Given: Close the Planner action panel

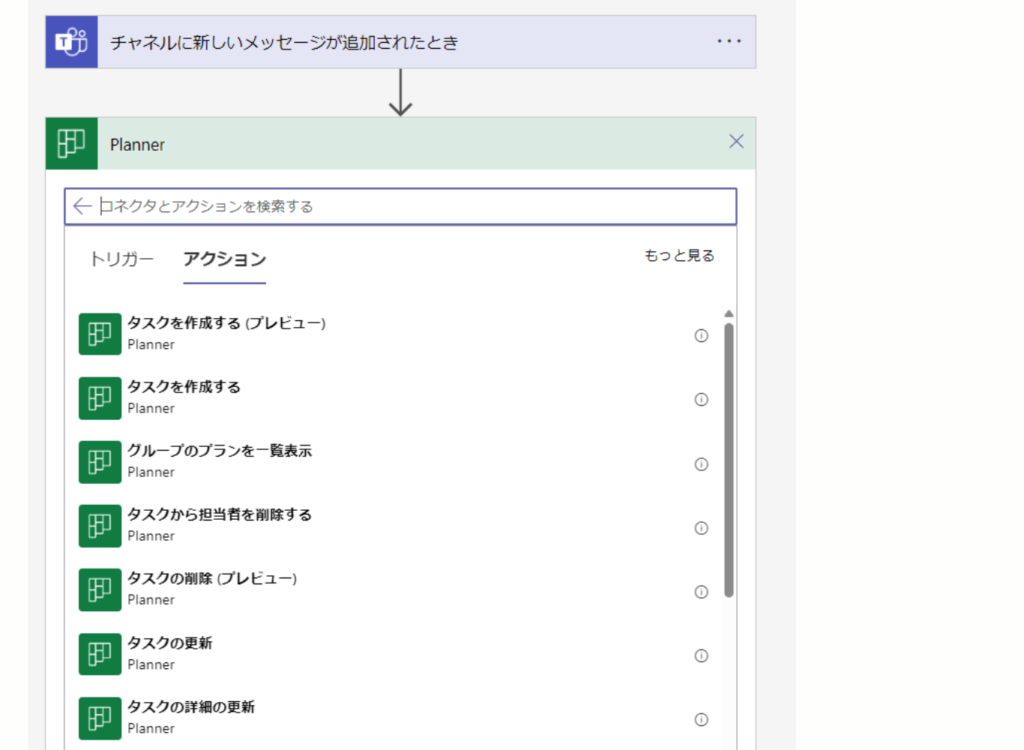Looking at the screenshot, I should point(736,142).
